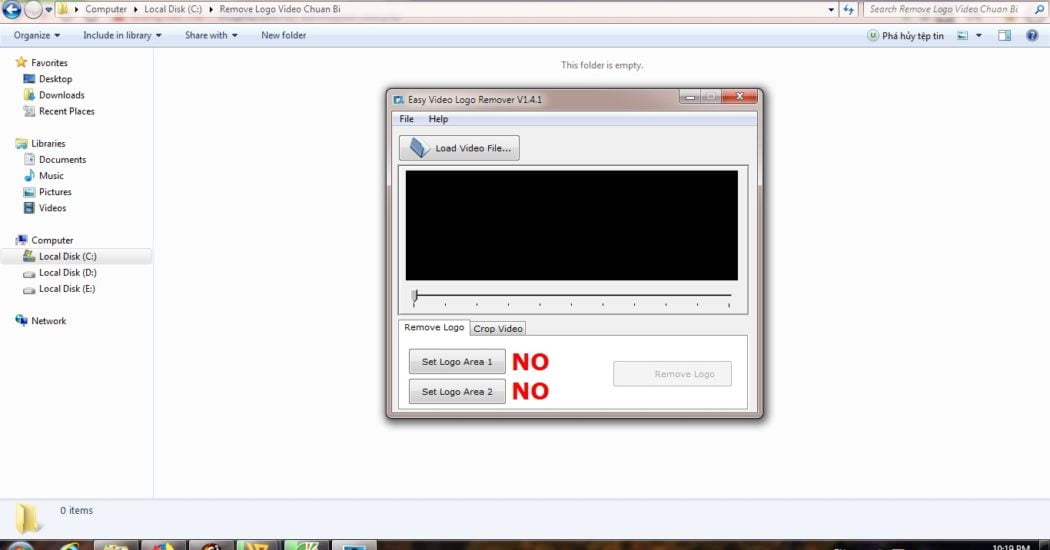This screenshot has height=550, width=1050.
Task: Open Explorer help icon
Action: (1032, 36)
